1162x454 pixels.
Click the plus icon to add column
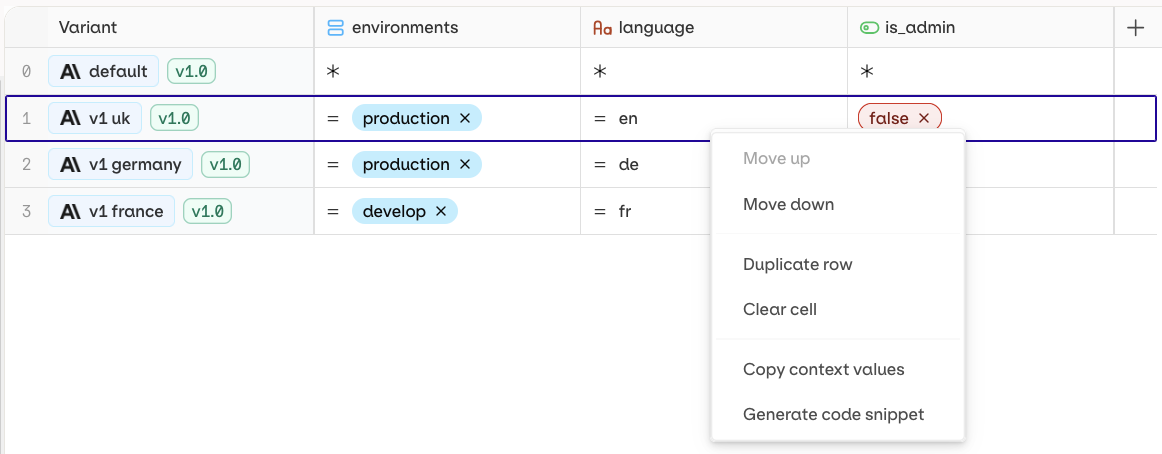[x=1135, y=28]
